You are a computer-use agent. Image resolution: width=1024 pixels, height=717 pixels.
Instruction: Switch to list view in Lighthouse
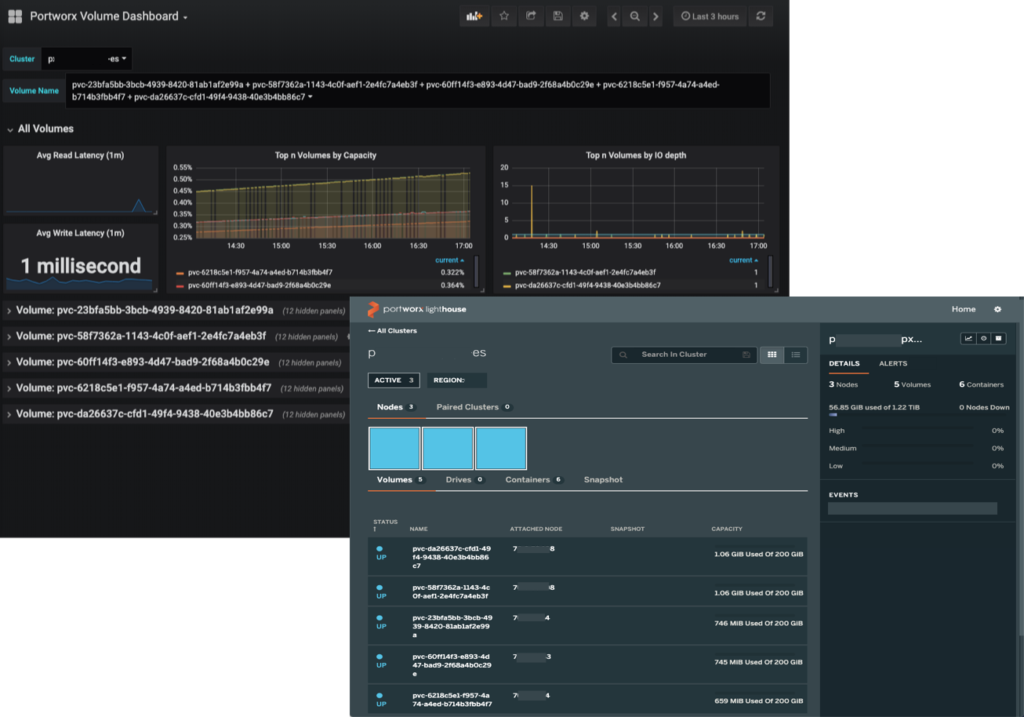click(x=796, y=354)
